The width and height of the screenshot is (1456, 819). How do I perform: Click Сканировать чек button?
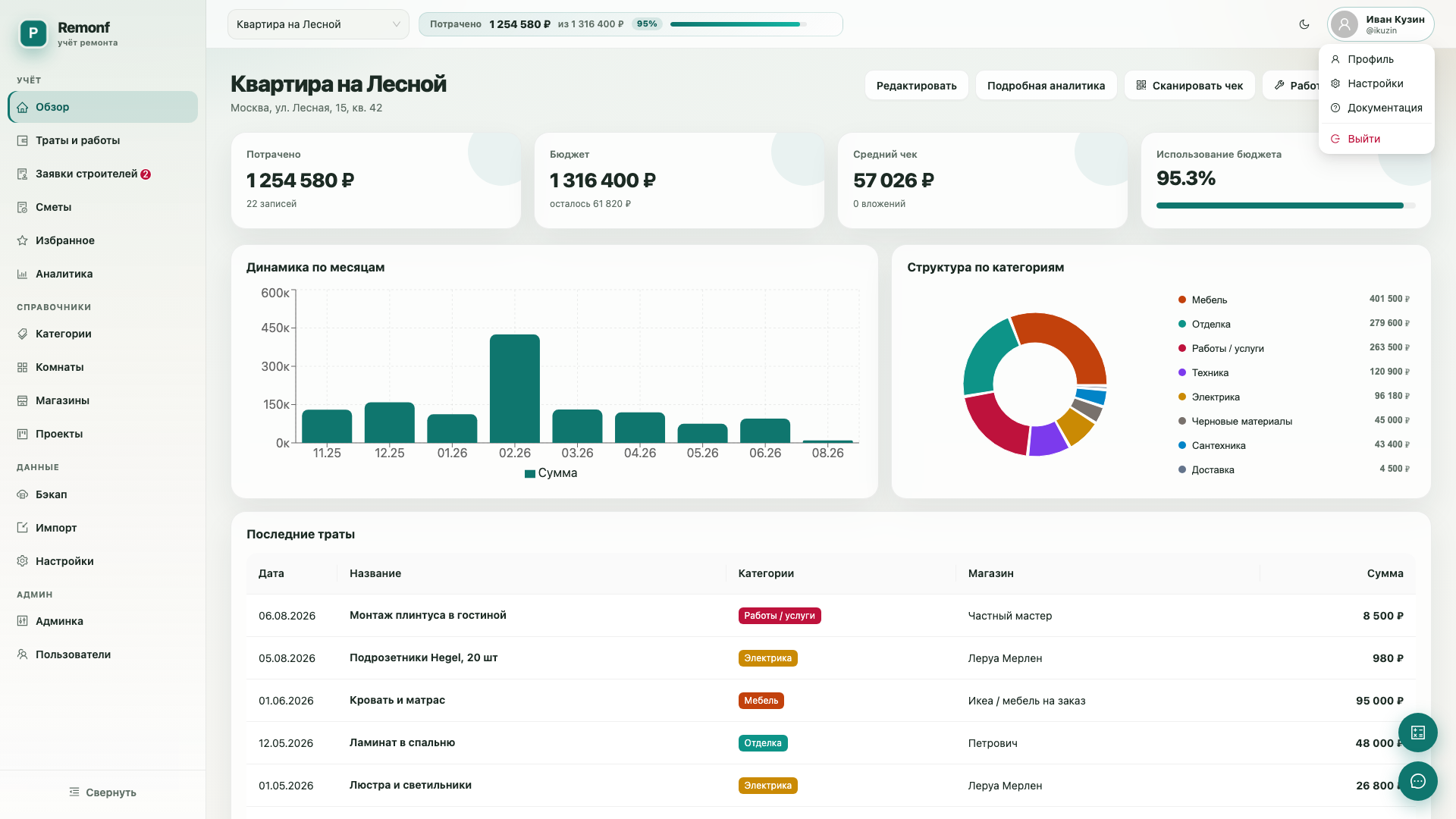click(x=1189, y=86)
